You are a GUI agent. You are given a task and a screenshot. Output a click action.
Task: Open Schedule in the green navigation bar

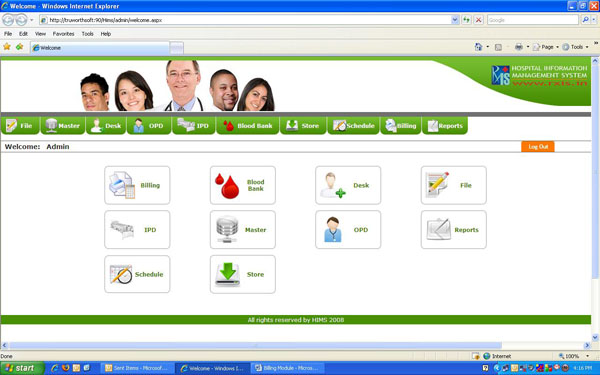pyautogui.click(x=353, y=126)
